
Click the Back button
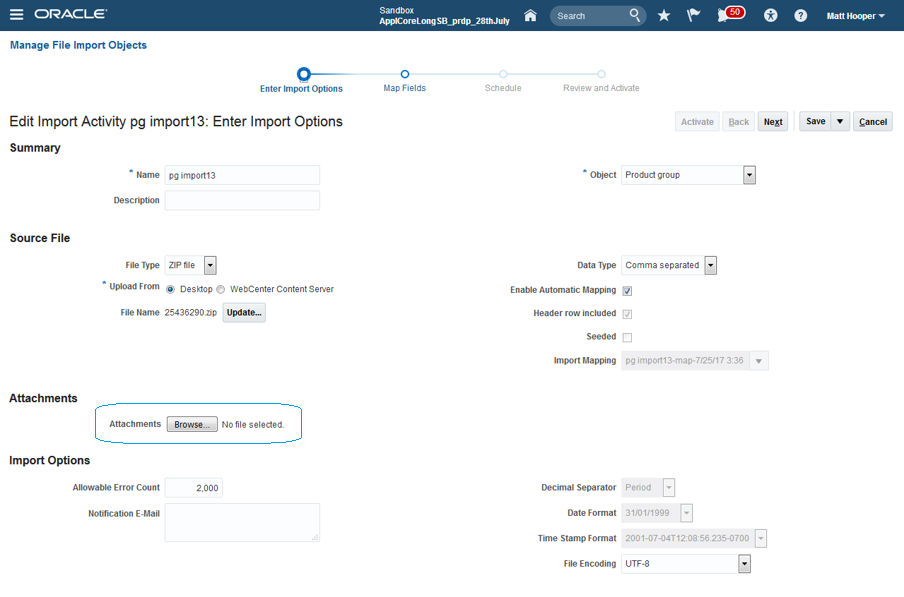pos(739,122)
